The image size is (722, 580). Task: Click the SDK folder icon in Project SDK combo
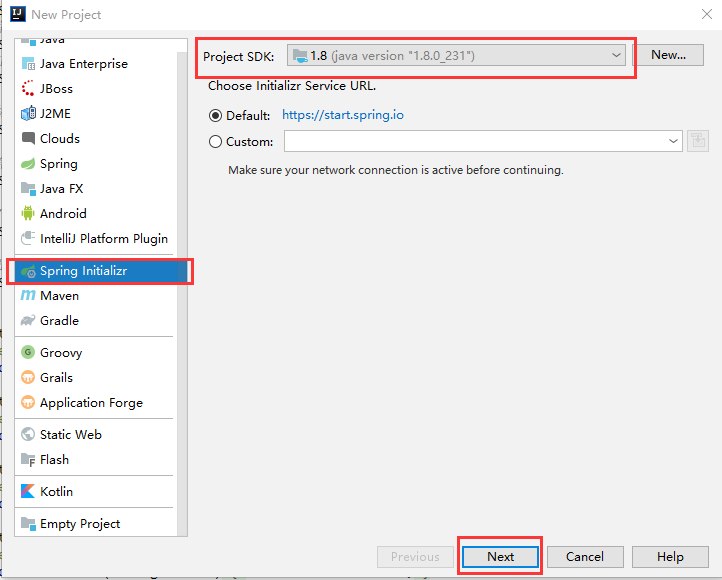300,56
